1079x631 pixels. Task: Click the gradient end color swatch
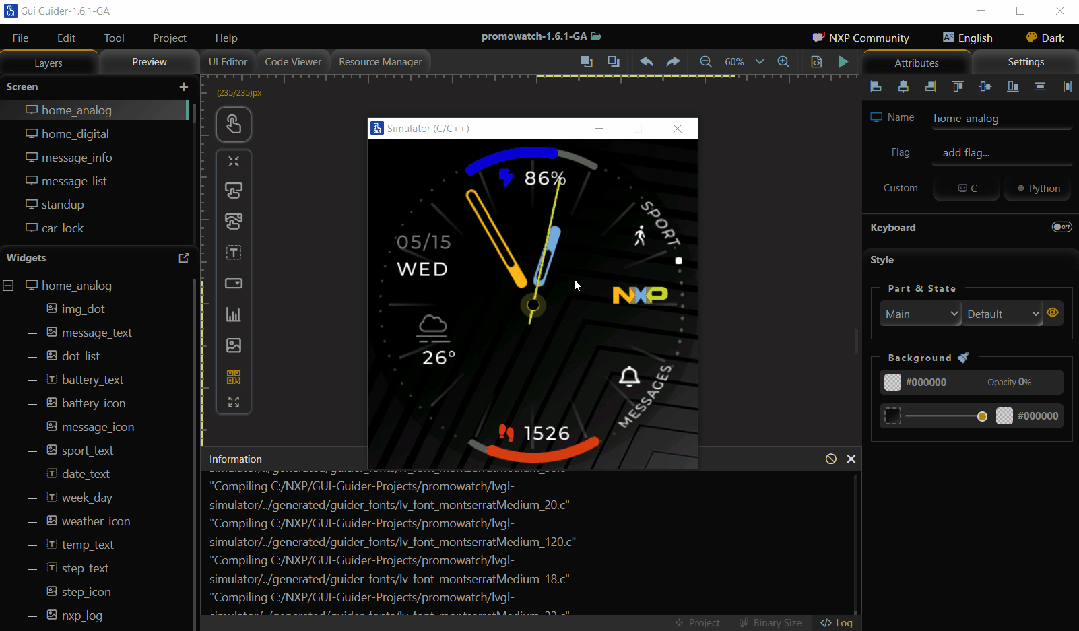click(1004, 416)
